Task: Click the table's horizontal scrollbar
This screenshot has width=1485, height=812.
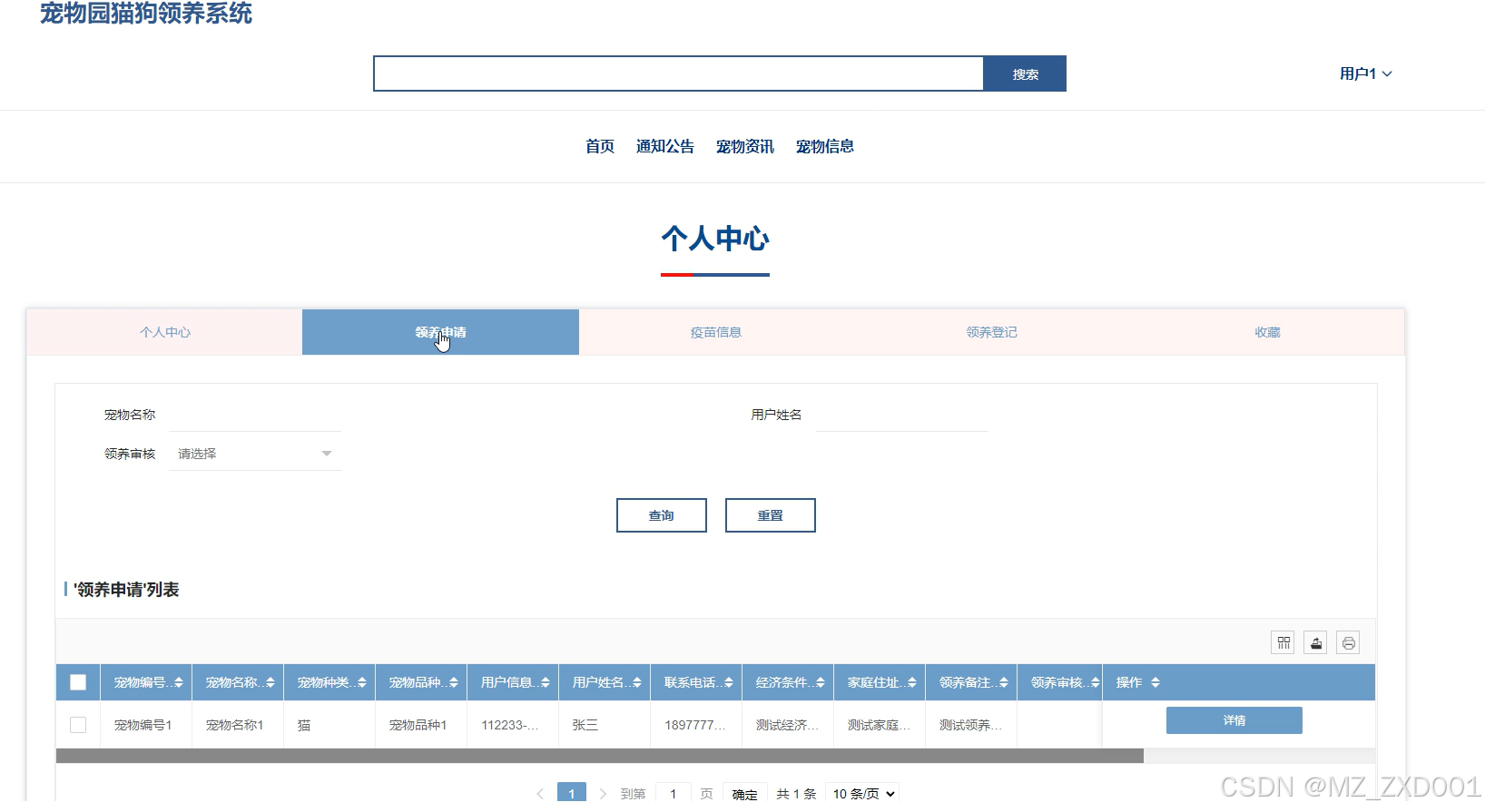Action: (x=600, y=756)
